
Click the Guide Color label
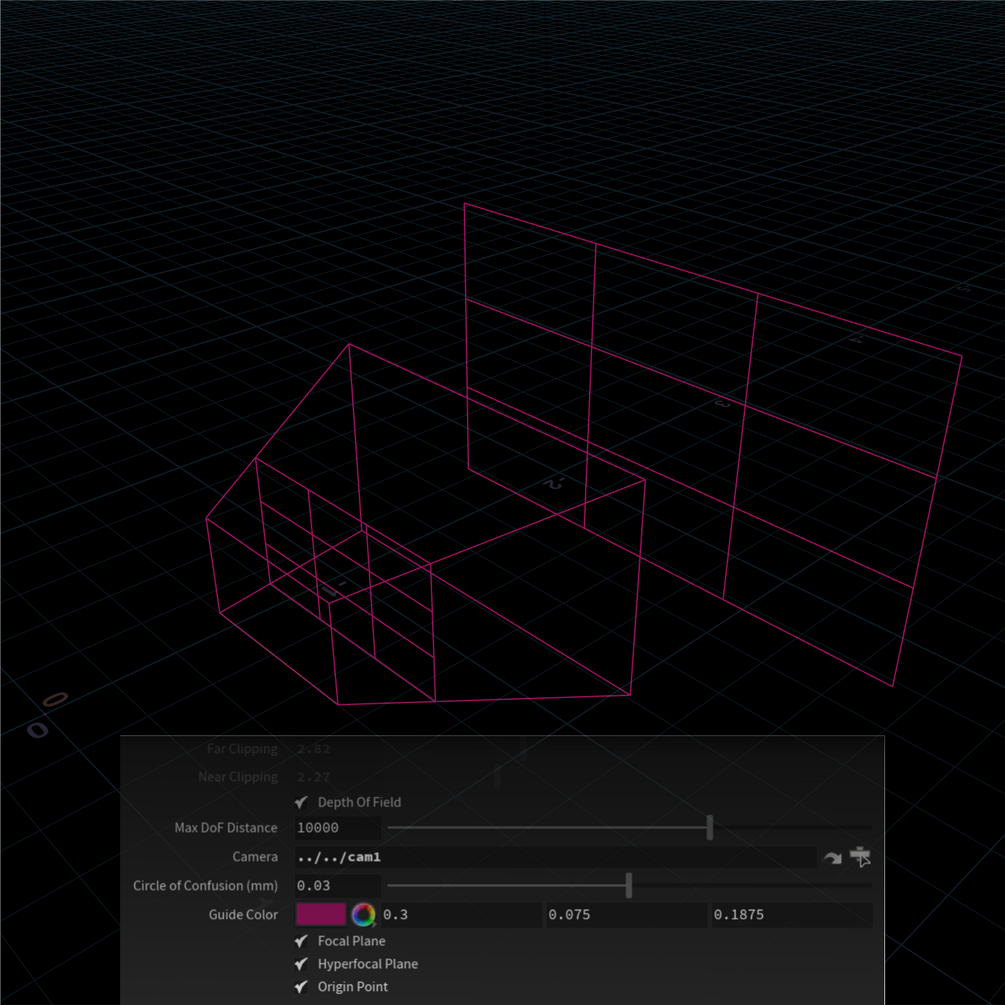point(243,915)
